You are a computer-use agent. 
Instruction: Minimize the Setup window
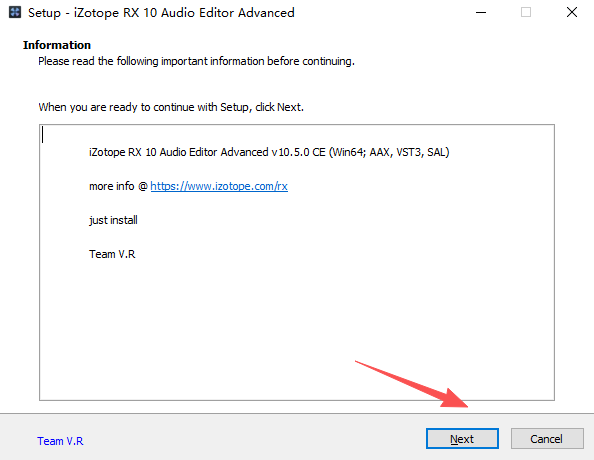(x=481, y=13)
